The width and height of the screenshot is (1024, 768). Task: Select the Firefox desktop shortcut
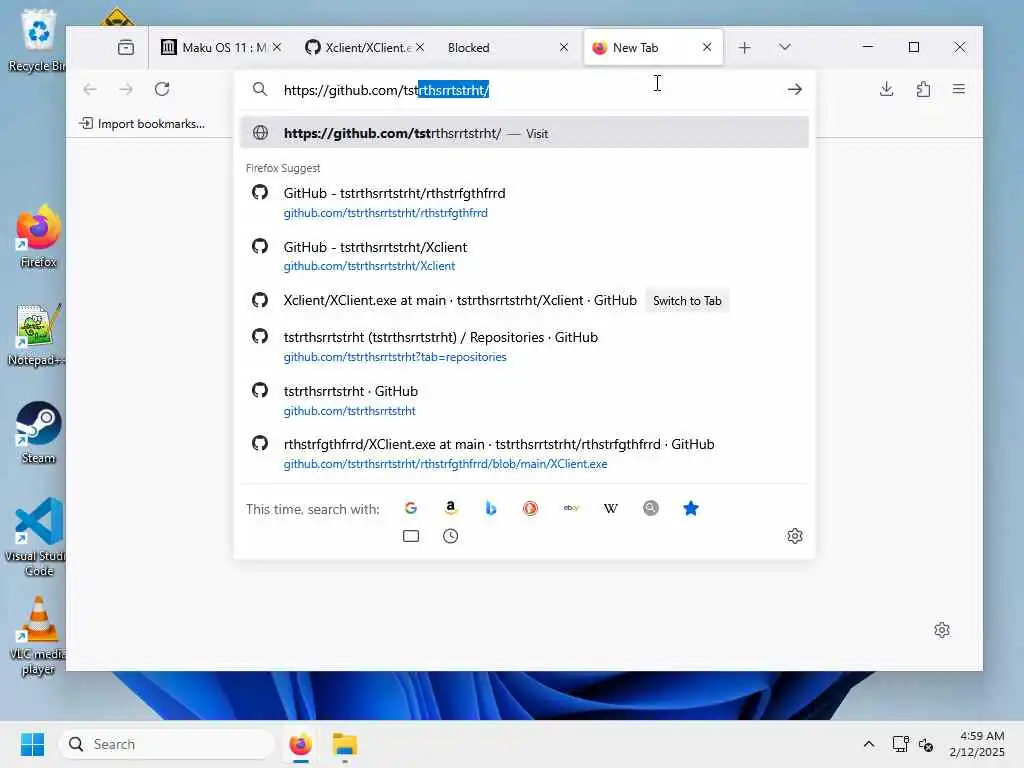click(x=38, y=236)
